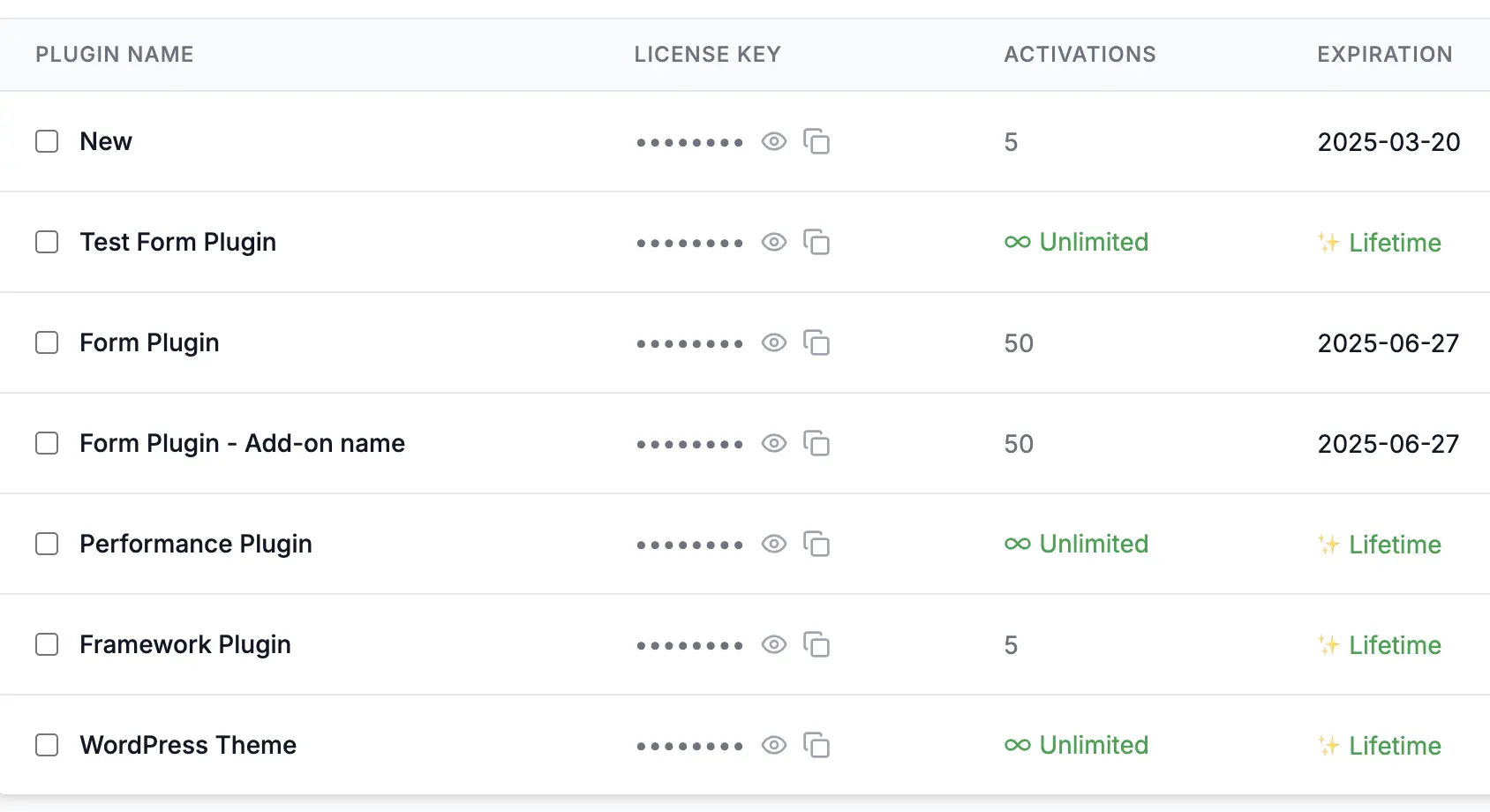
Task: Reveal the Performance Plugin license key
Action: point(774,544)
